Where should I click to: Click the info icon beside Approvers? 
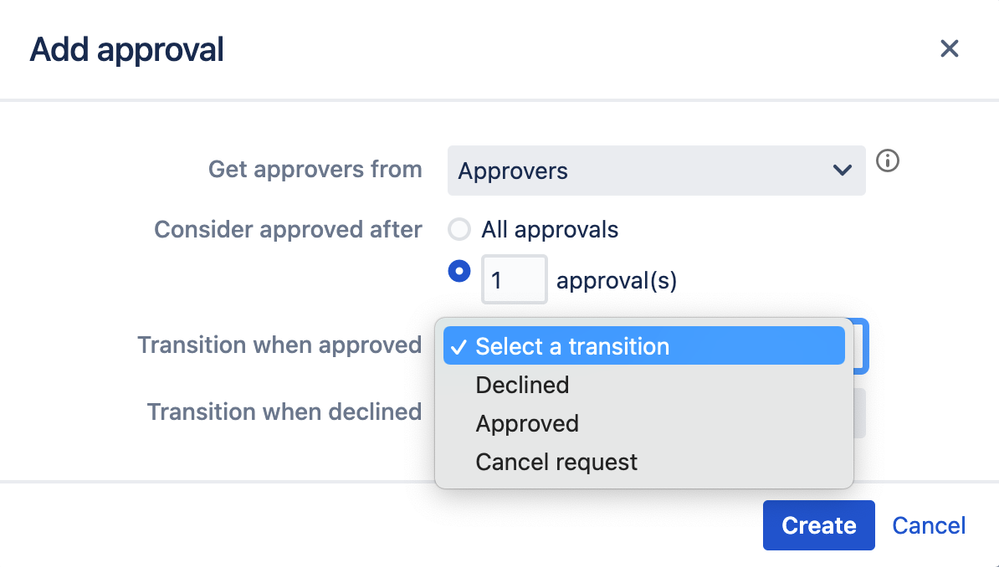[x=887, y=161]
